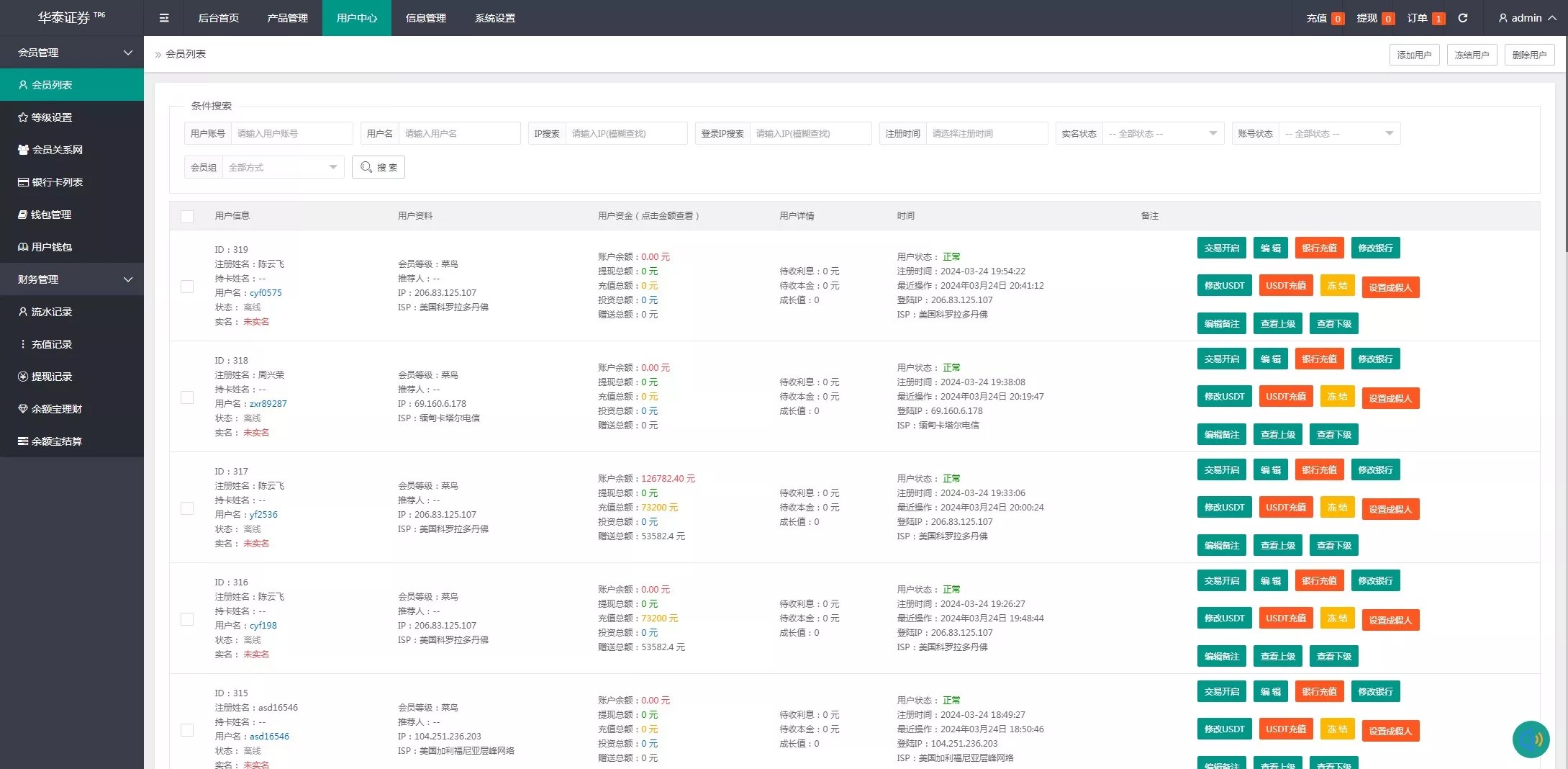The height and width of the screenshot is (769, 1568).
Task: Click the refresh icon in top bar
Action: coord(1463,18)
